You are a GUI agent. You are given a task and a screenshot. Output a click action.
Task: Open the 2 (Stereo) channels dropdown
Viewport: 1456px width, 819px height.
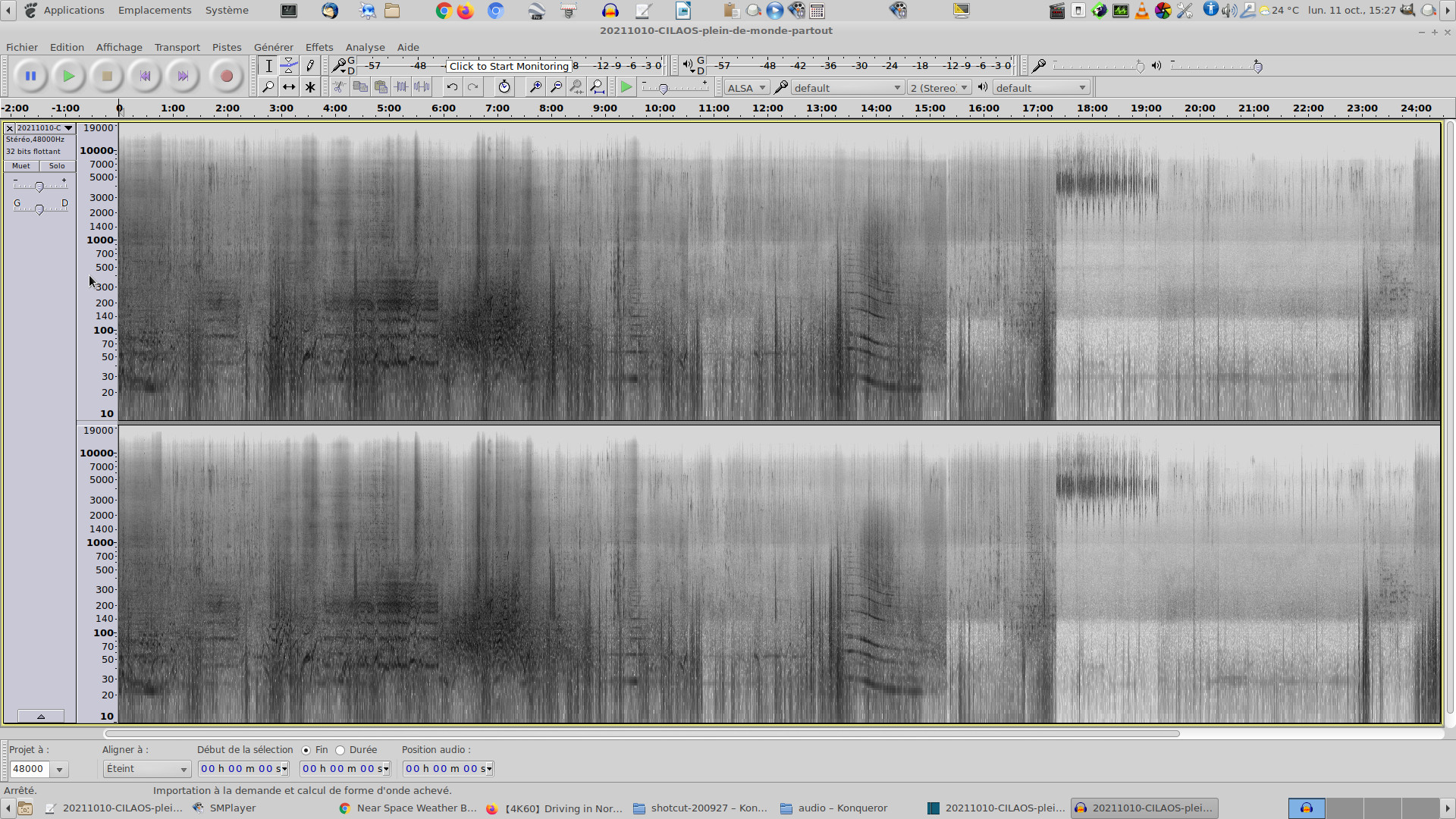[939, 88]
